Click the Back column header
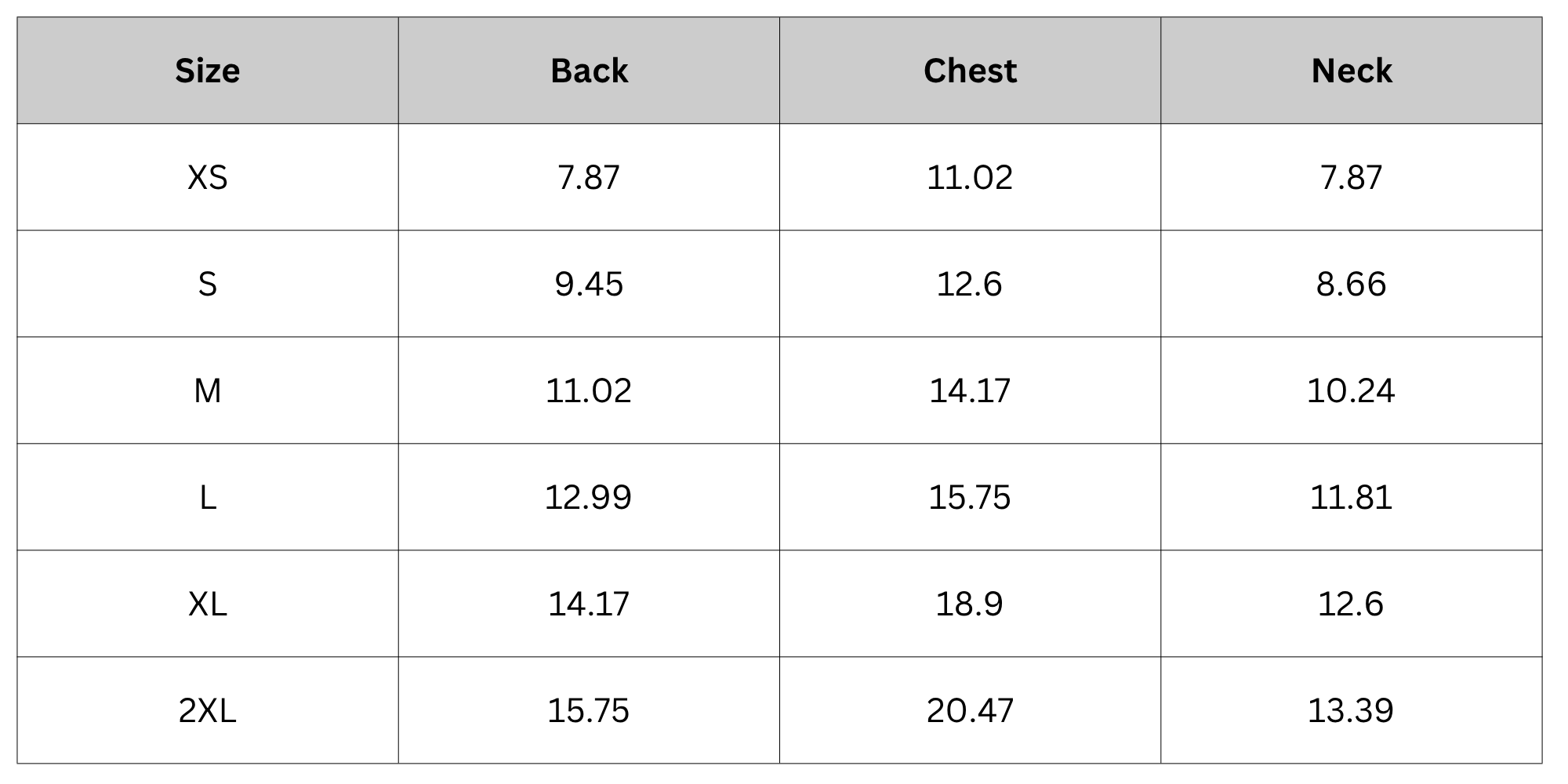This screenshot has height=784, width=1568. tap(589, 71)
